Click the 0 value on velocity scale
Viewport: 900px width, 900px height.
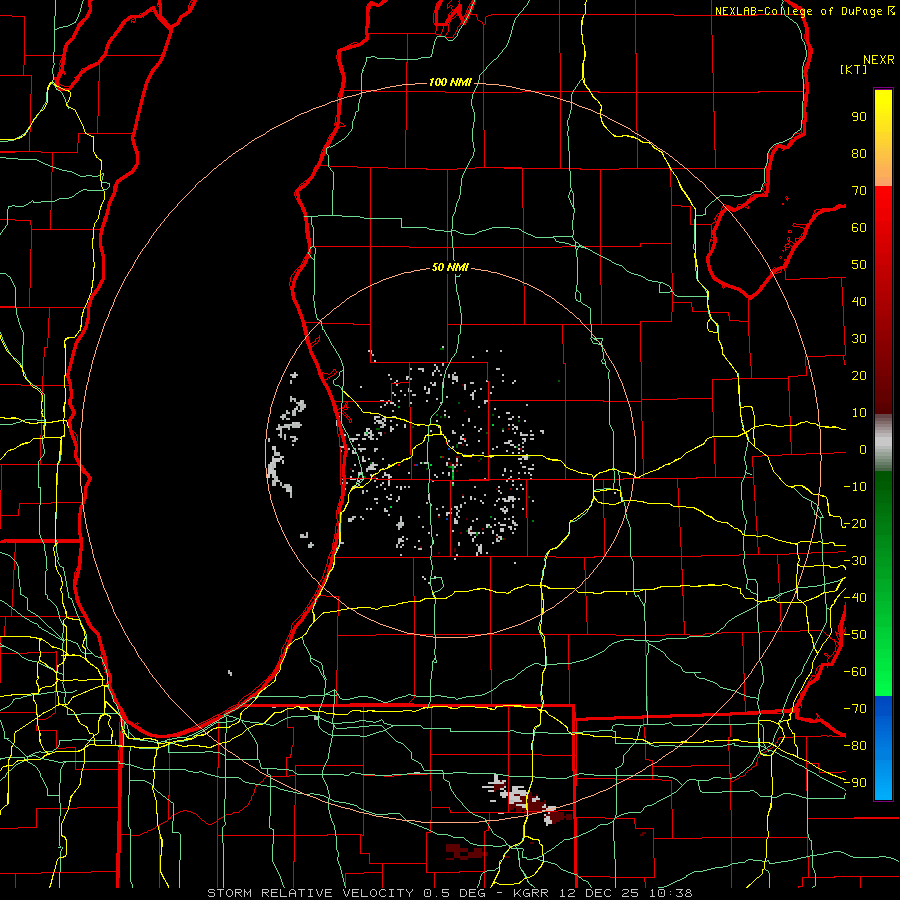click(863, 449)
